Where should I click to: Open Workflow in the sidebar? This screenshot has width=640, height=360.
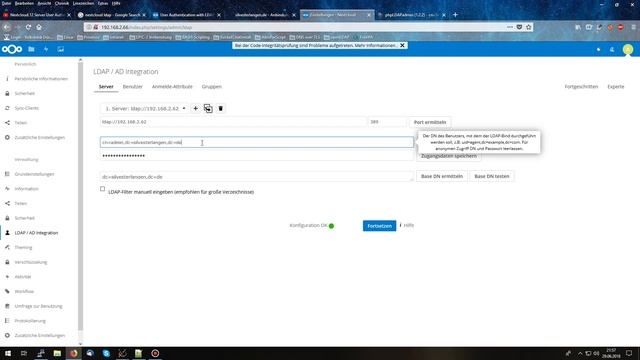[24, 292]
